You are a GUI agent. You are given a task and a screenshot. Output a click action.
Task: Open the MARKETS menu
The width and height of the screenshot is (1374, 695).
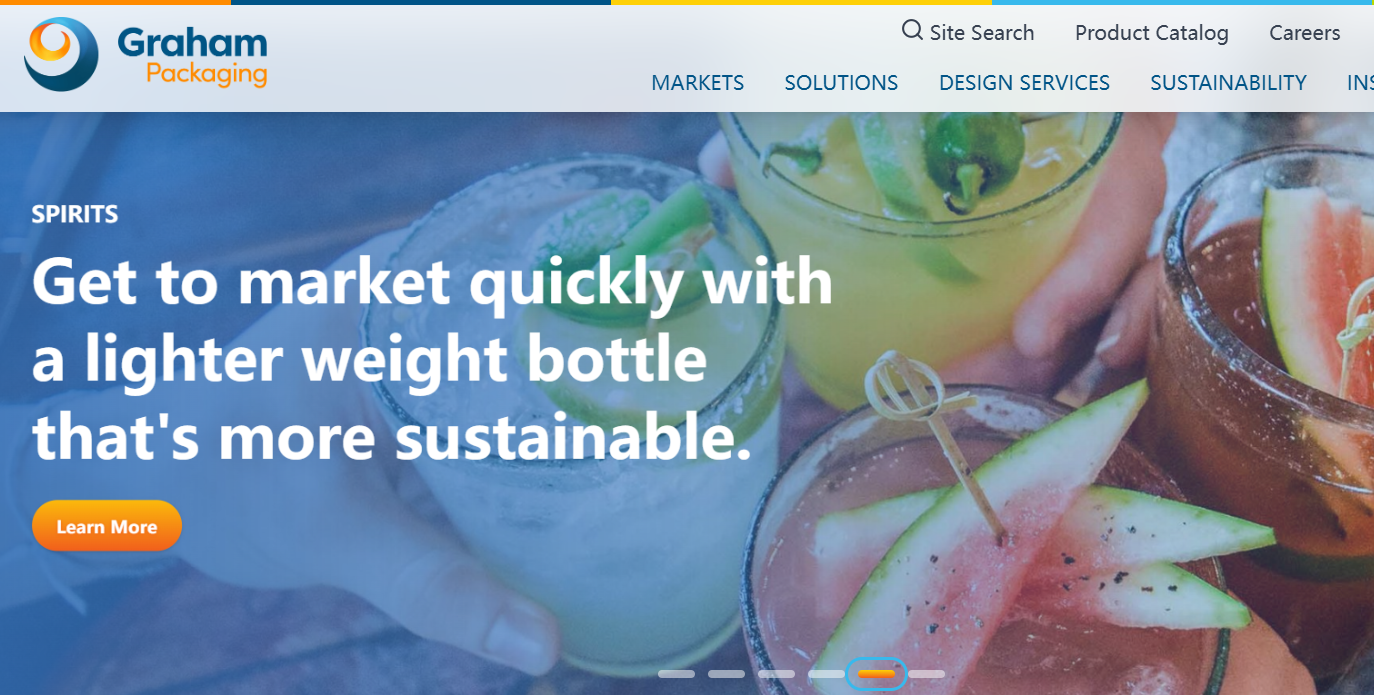698,83
